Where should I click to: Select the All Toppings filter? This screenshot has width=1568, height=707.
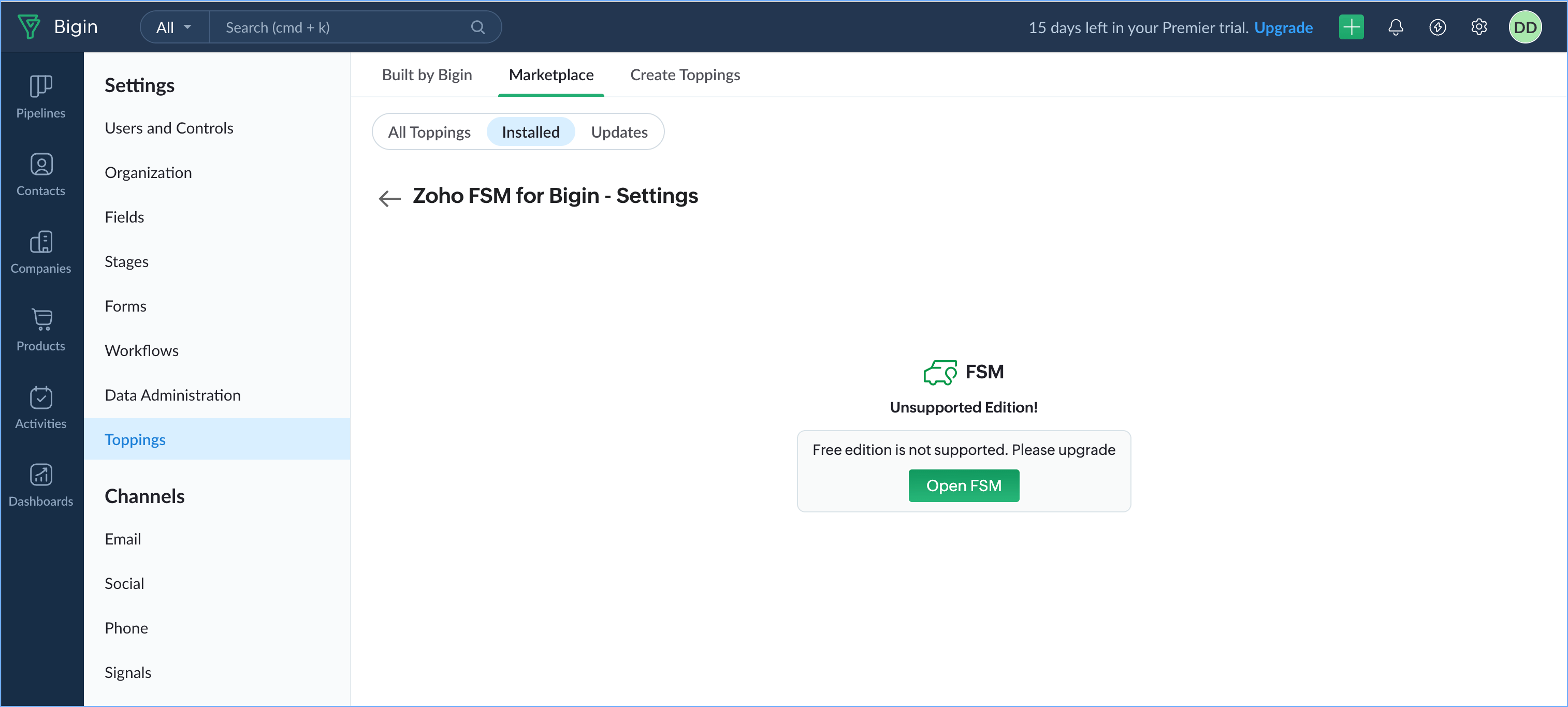coord(429,132)
